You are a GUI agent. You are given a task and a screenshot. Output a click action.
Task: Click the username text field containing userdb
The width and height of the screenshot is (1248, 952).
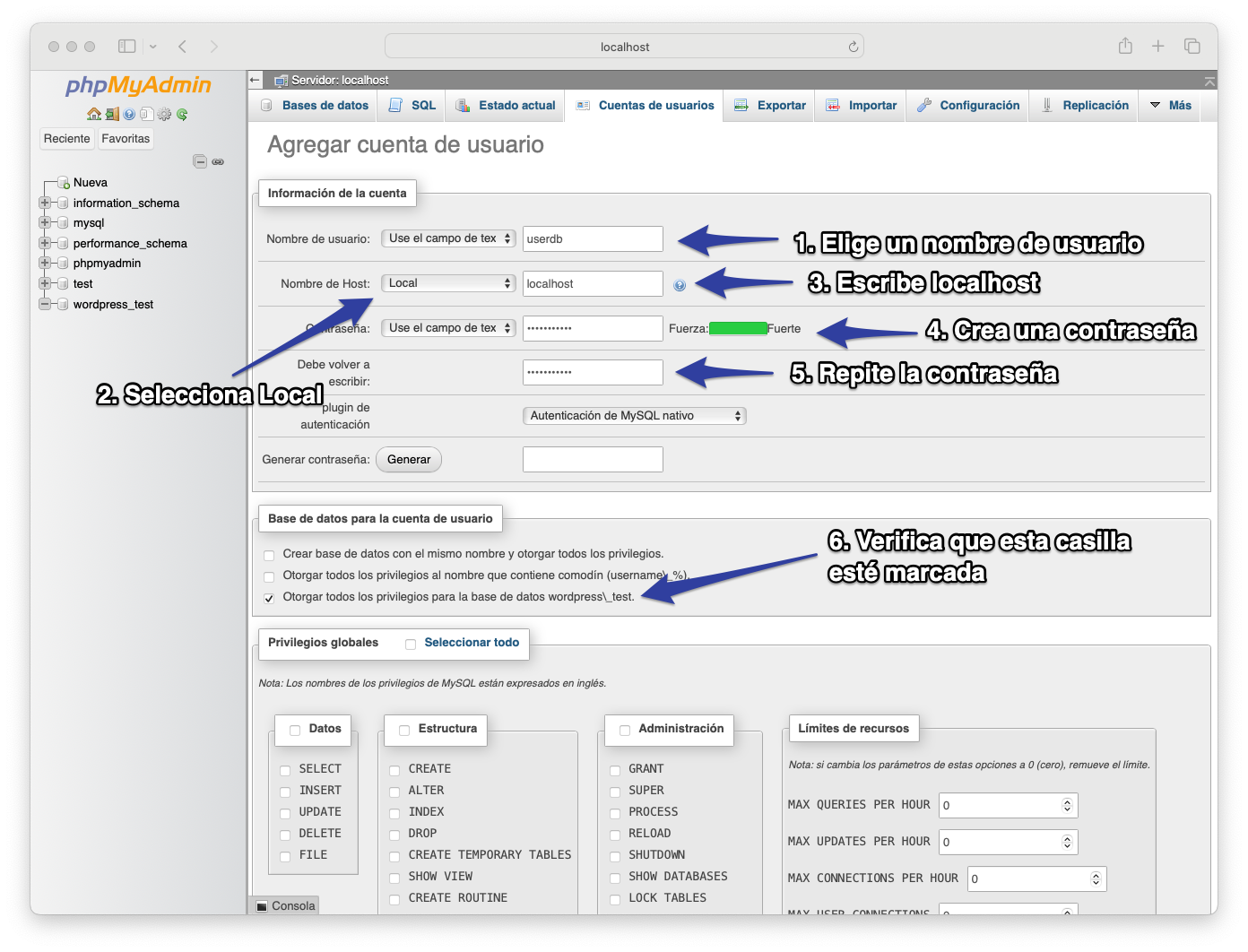(592, 239)
